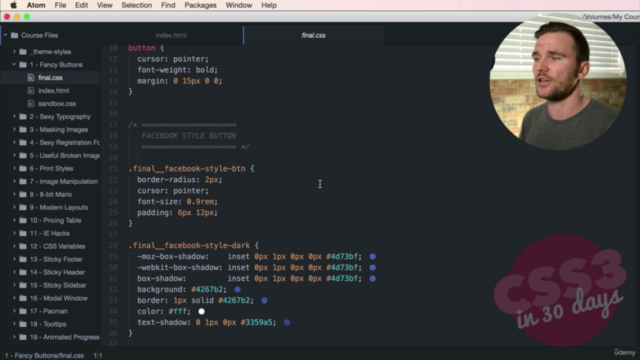640x360 pixels.
Task: Click the 17 - Pacman folder icon
Action: coord(23,311)
